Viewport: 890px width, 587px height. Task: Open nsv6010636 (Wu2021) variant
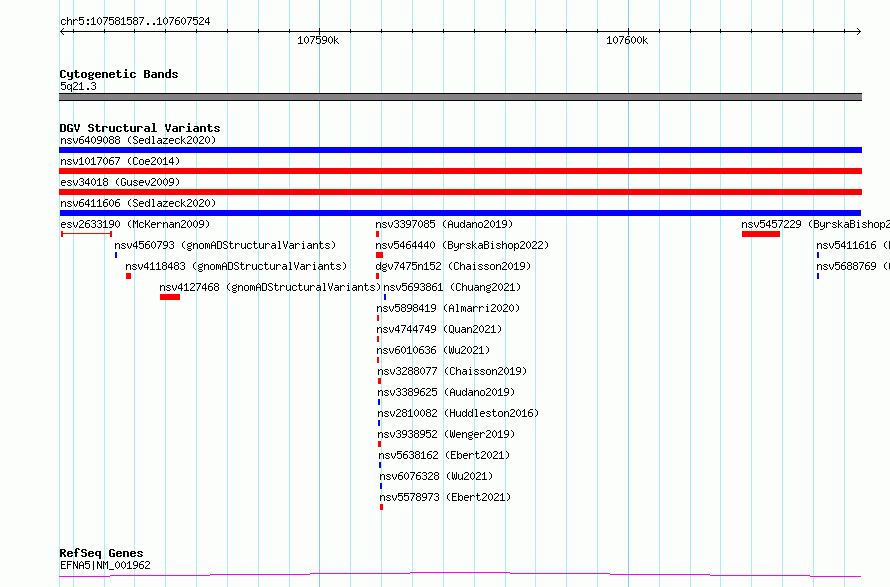click(433, 350)
